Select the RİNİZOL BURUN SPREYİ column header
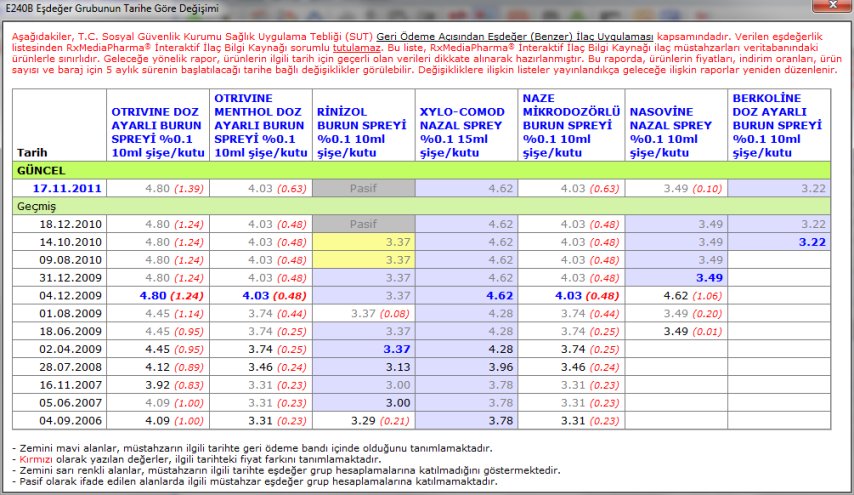Viewport: 854px width, 495px height. click(360, 130)
